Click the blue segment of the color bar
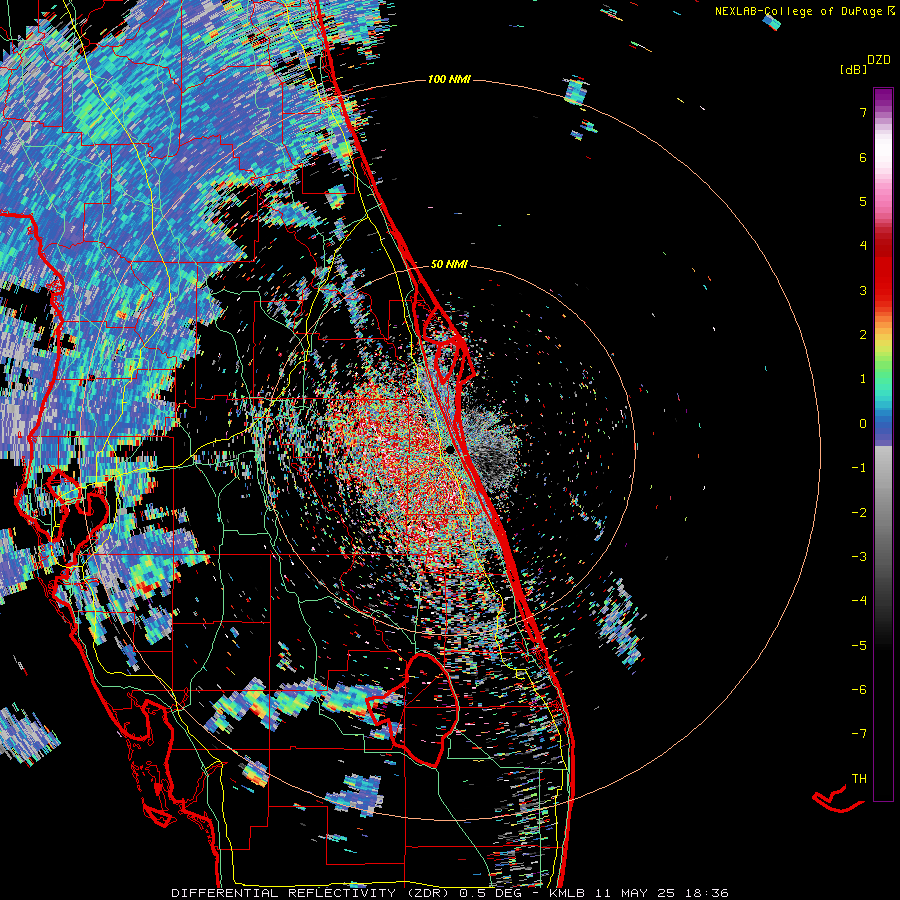This screenshot has height=900, width=900. (883, 429)
